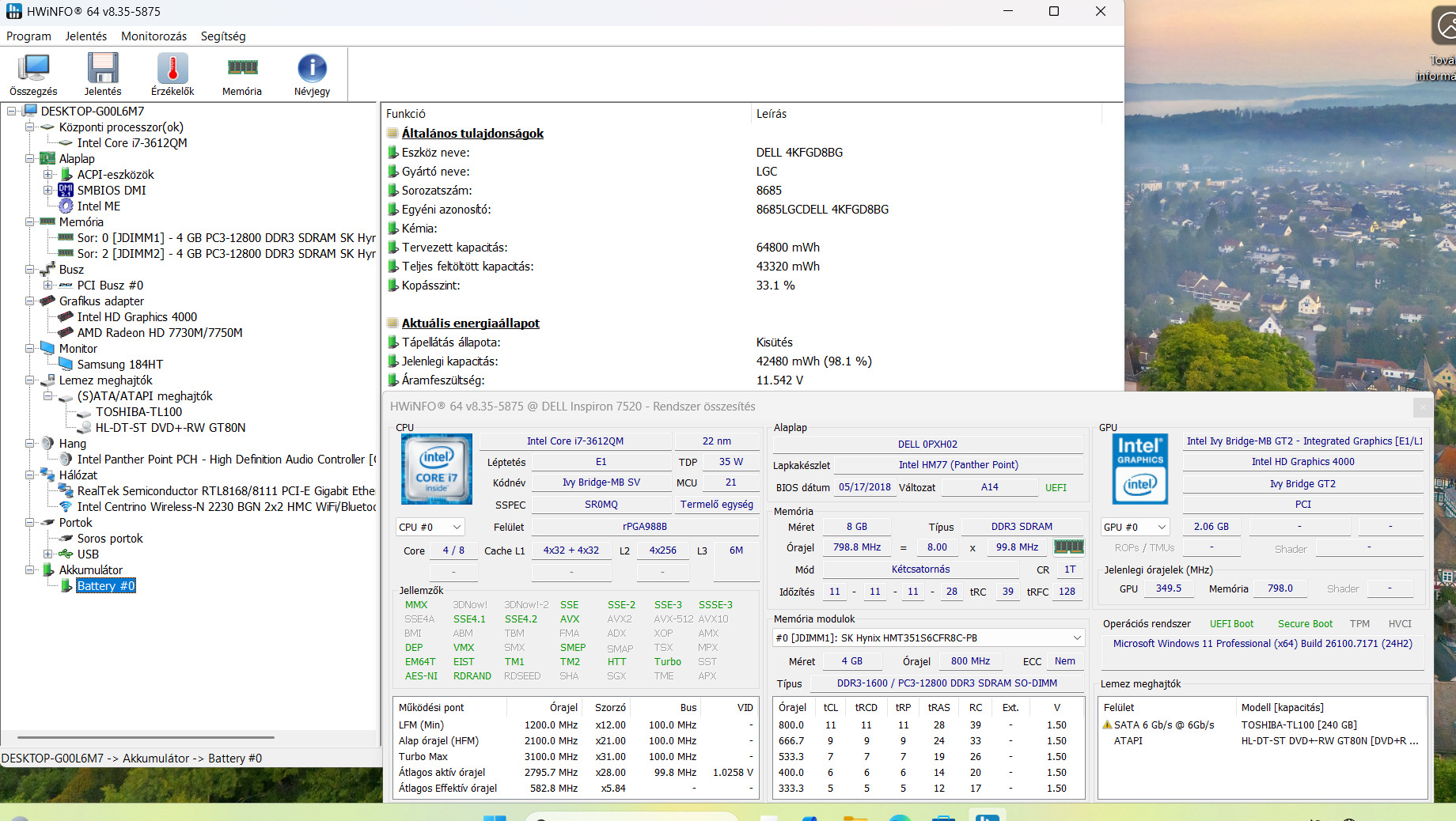Viewport: 1456px width, 821px height.
Task: Click the Jelentés floppy disk toolbar icon
Action: click(103, 68)
